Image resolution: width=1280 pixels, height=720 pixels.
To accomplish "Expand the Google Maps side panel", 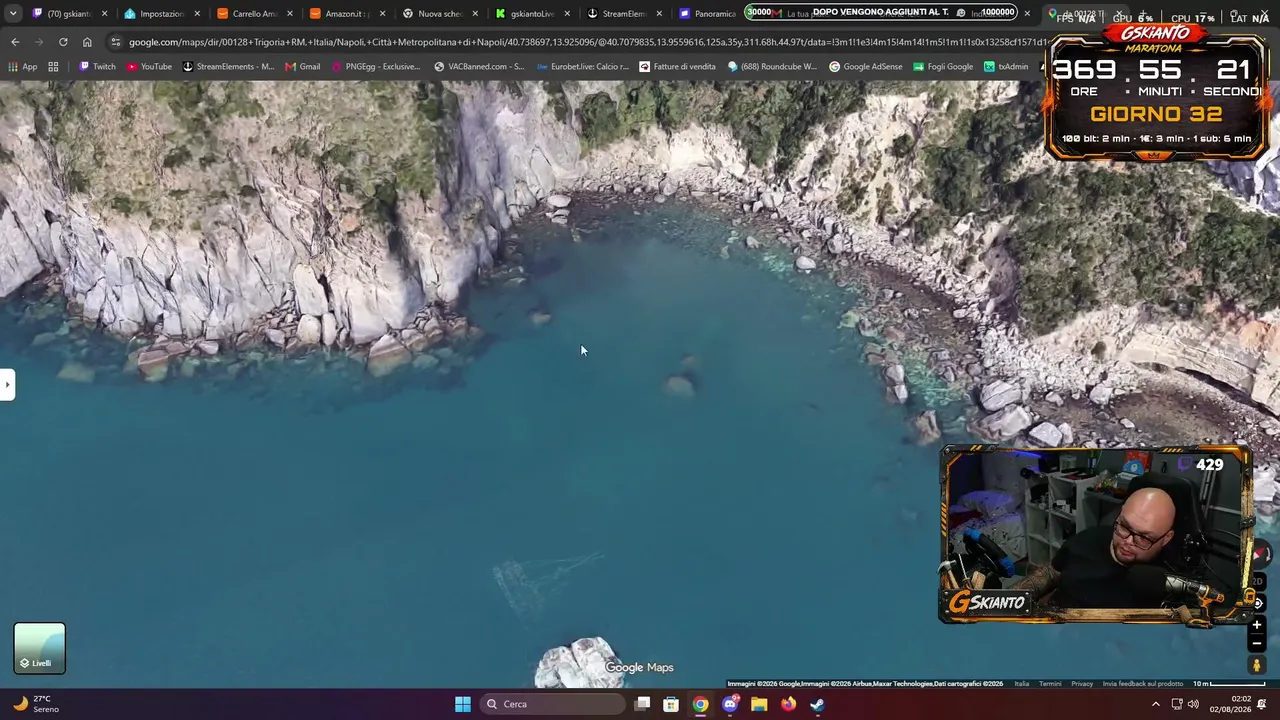I will click(x=7, y=384).
